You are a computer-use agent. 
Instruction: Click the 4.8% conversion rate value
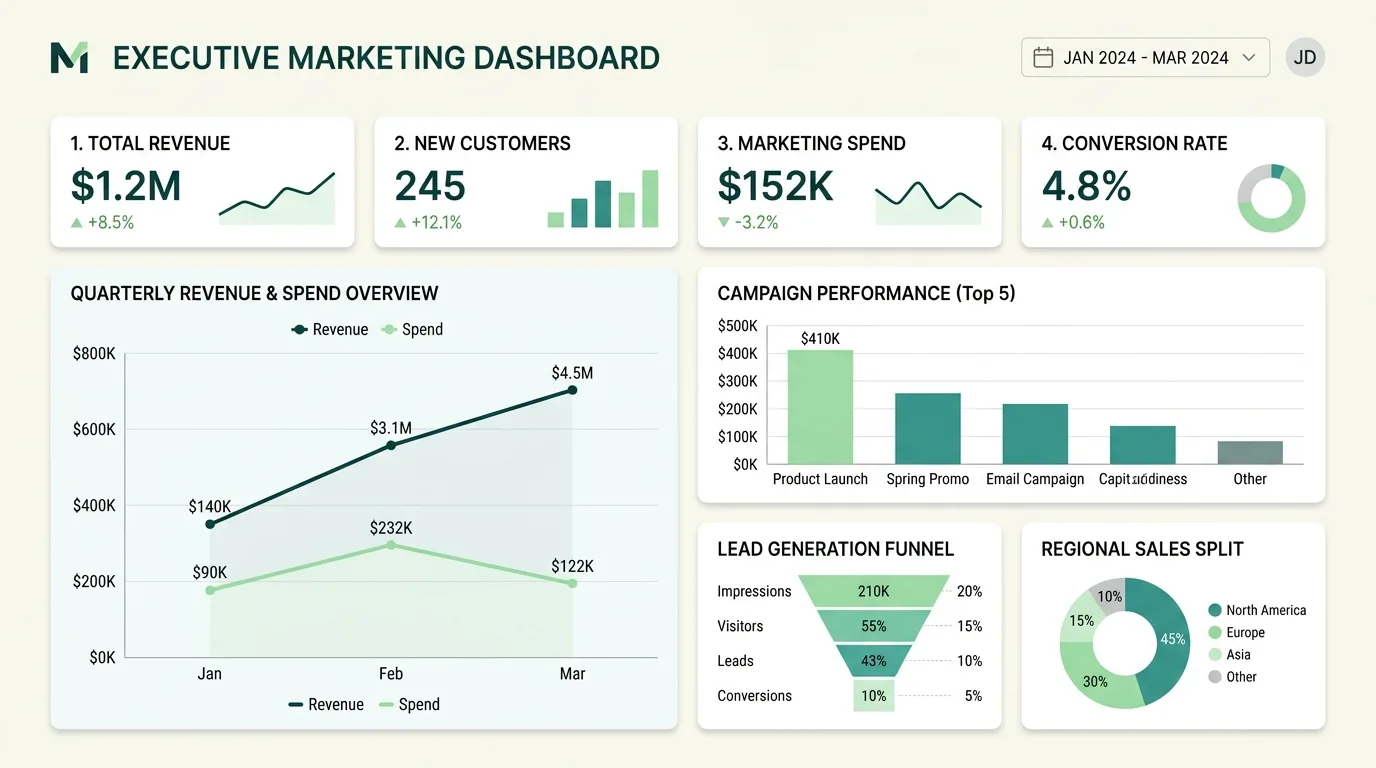[x=1086, y=186]
